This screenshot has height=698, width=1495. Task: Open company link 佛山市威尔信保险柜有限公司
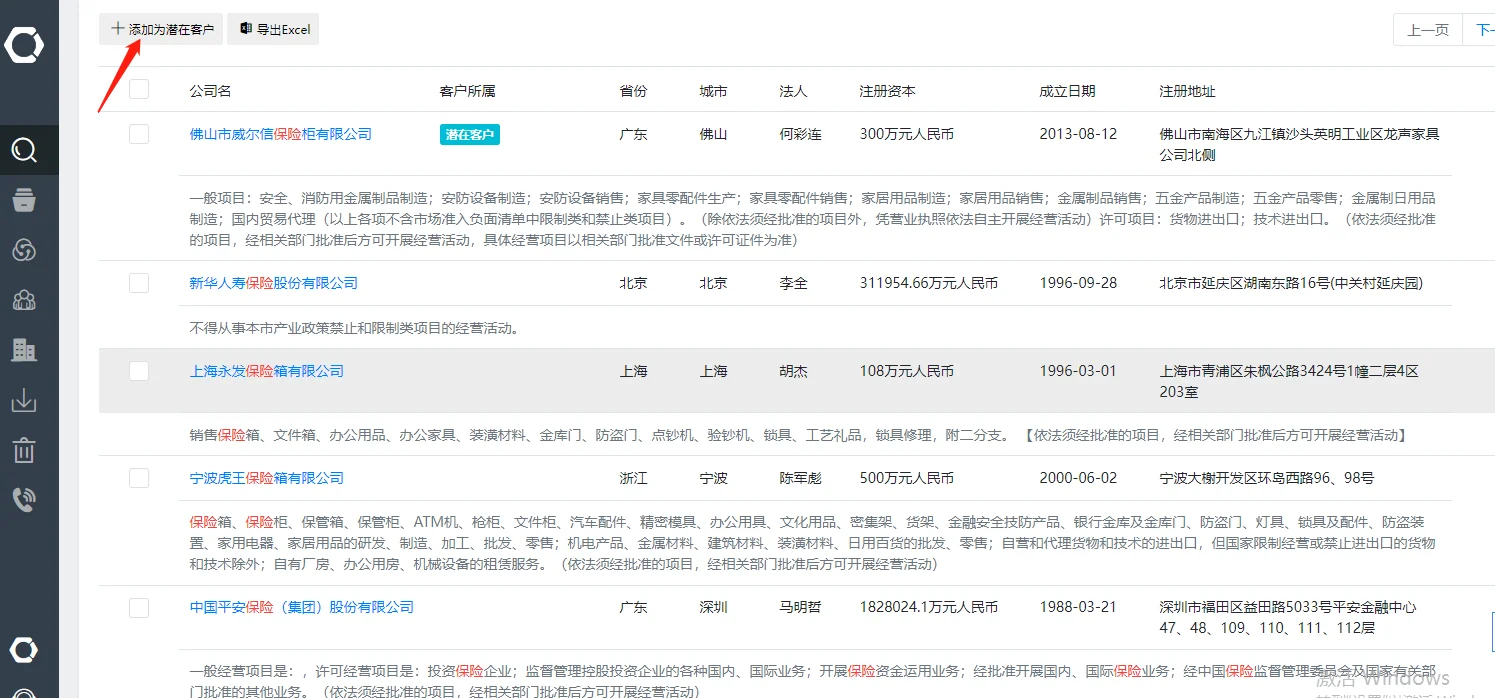point(281,134)
